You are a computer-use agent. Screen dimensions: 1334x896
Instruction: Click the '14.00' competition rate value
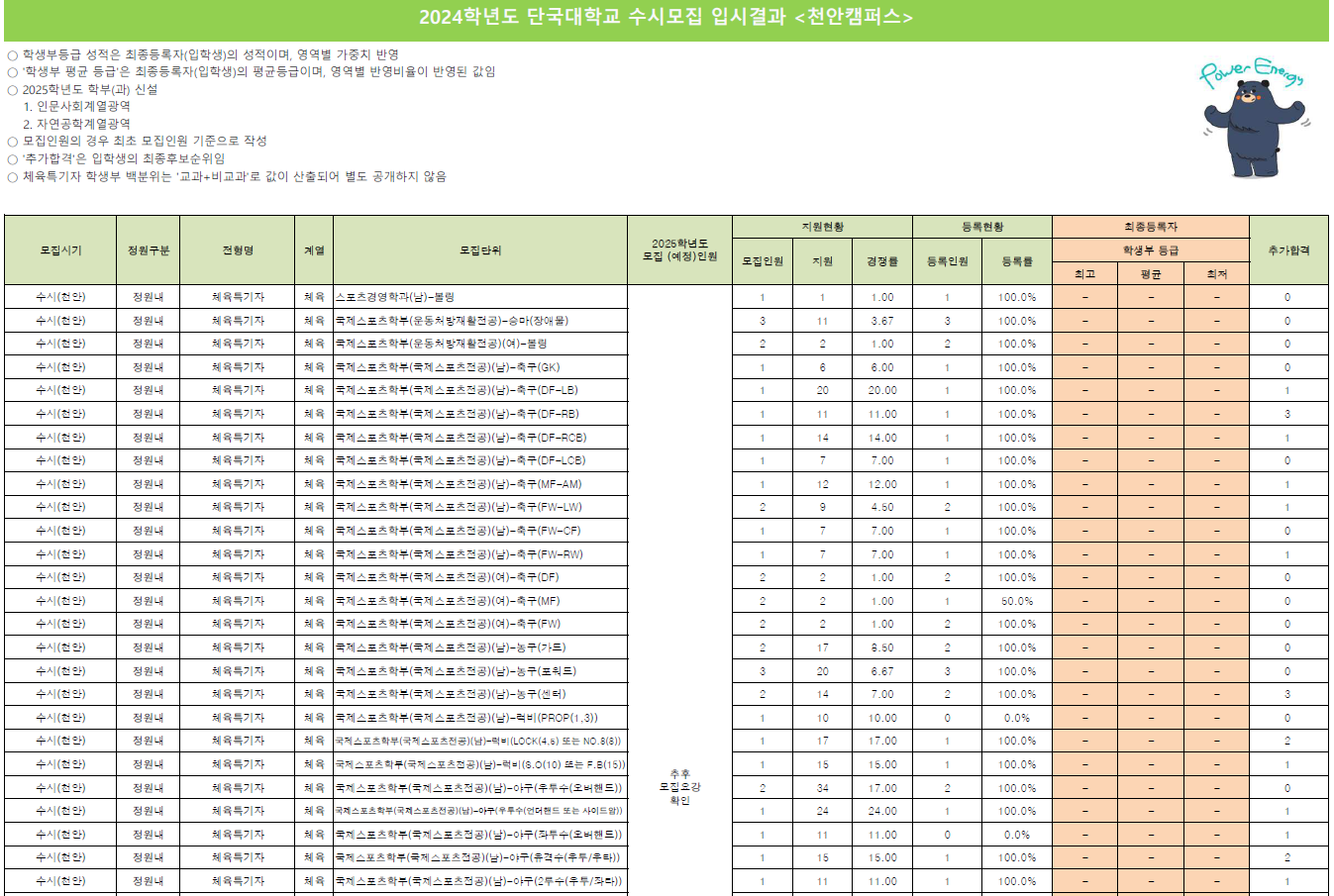point(882,438)
